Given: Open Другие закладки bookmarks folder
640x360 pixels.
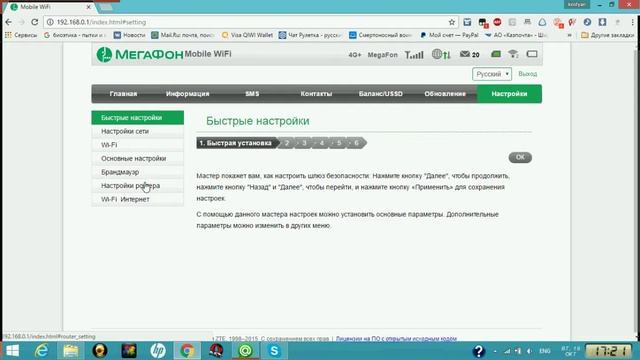Looking at the screenshot, I should pos(607,35).
